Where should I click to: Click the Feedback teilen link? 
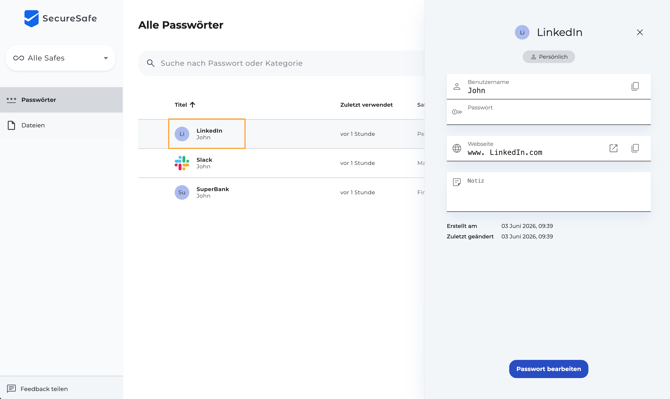[x=44, y=389]
